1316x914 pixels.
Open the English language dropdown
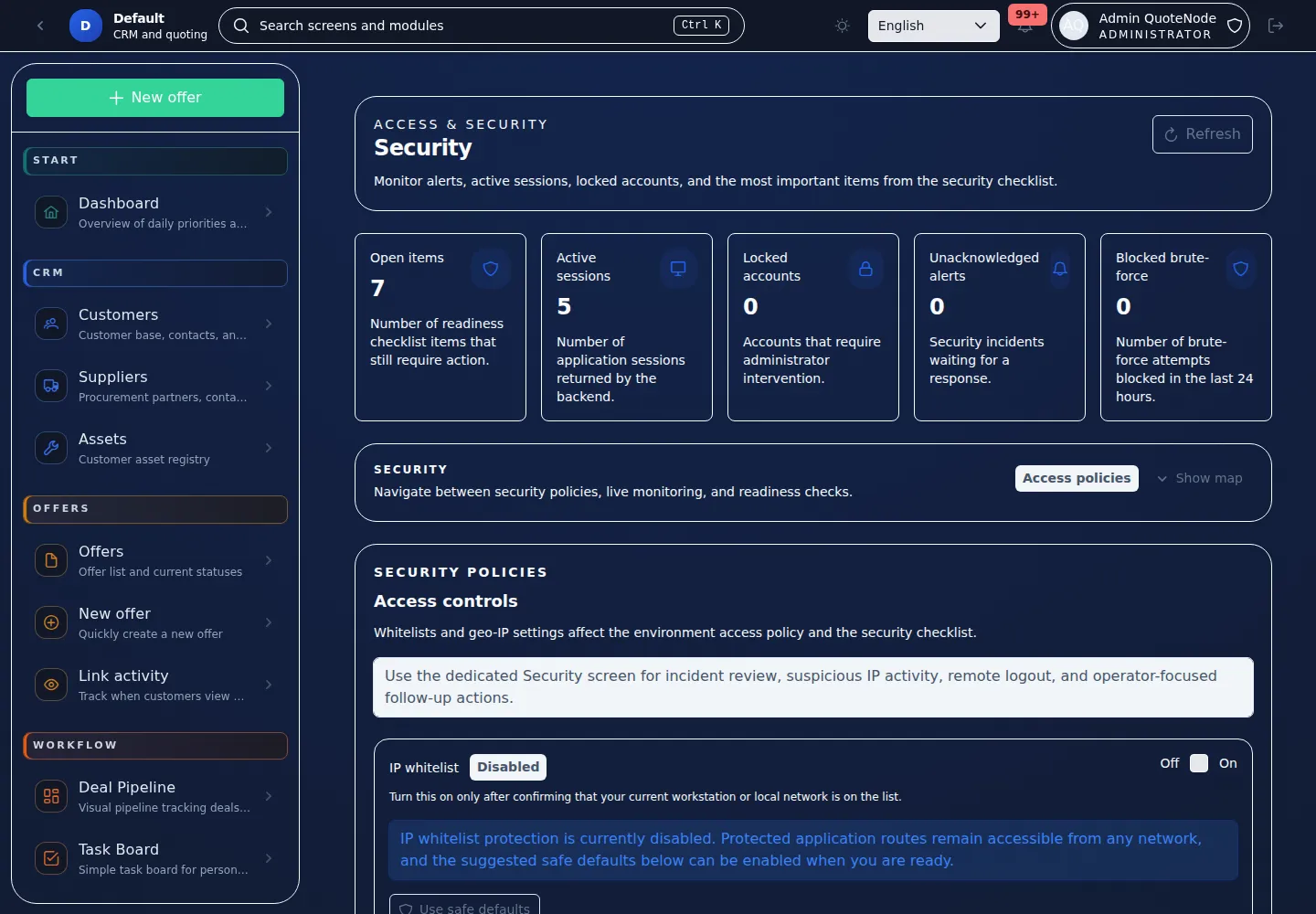[x=933, y=26]
